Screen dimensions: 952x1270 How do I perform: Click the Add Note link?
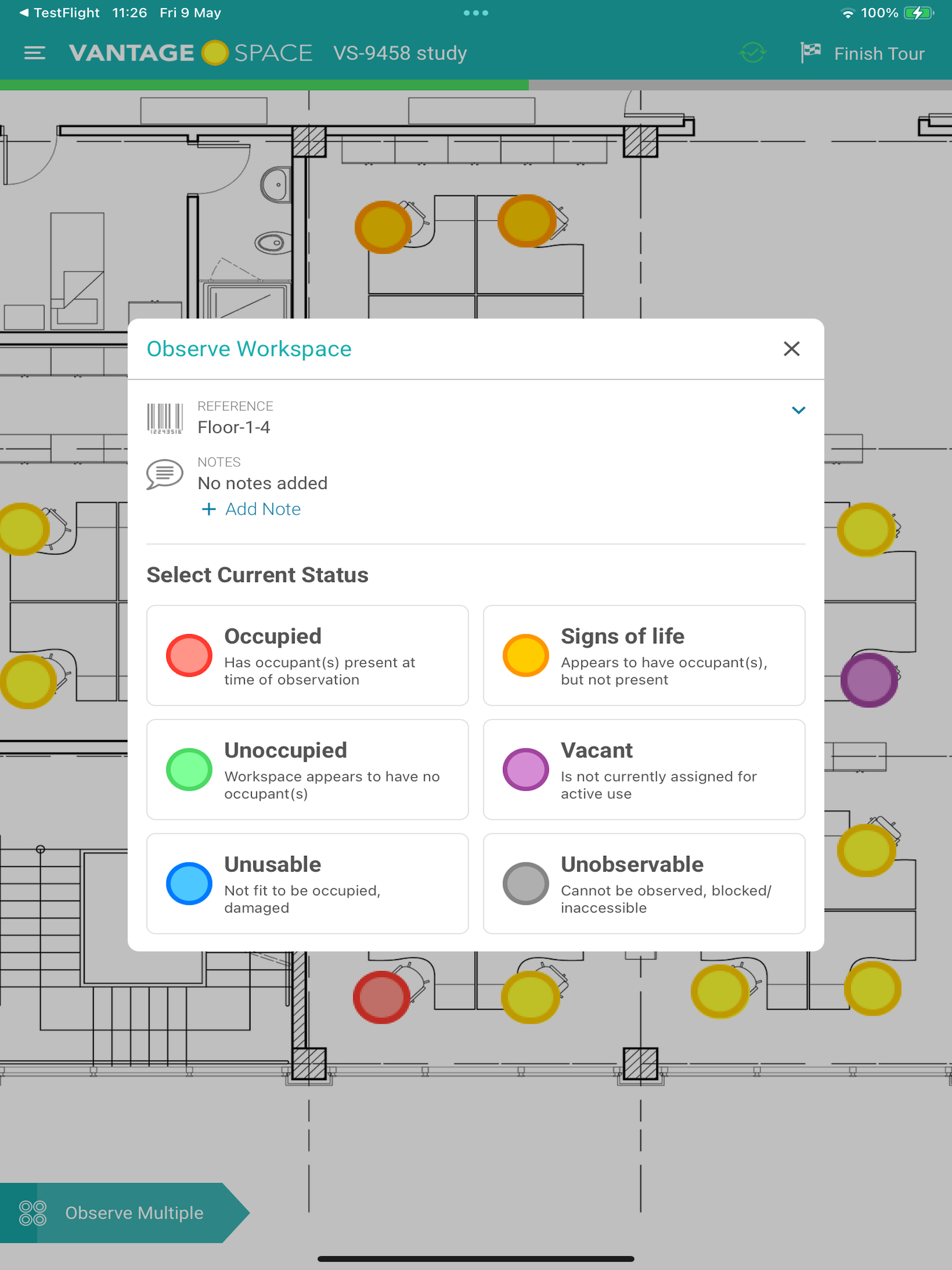(x=252, y=509)
